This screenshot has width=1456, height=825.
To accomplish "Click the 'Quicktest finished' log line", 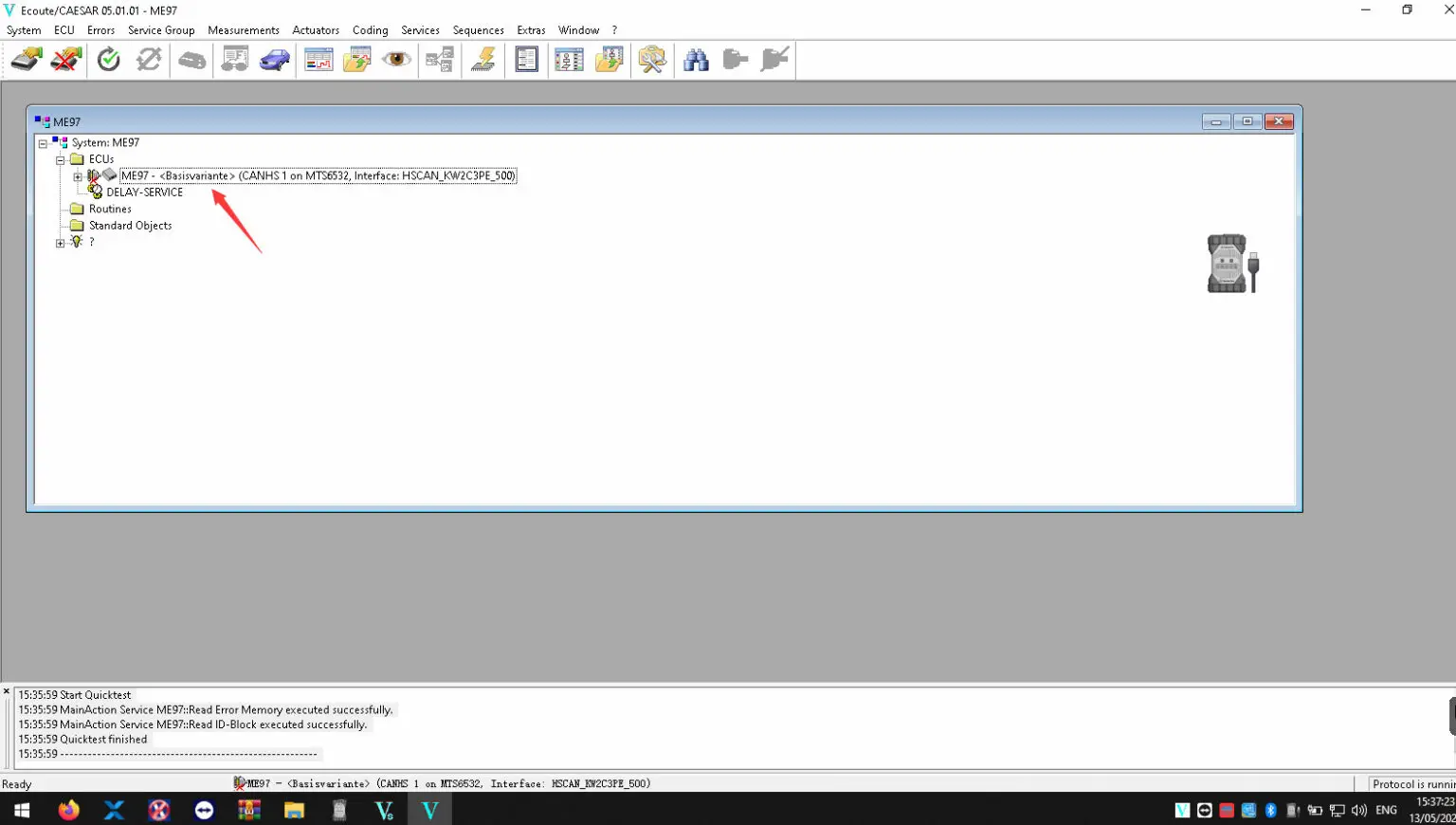I will pos(82,740).
